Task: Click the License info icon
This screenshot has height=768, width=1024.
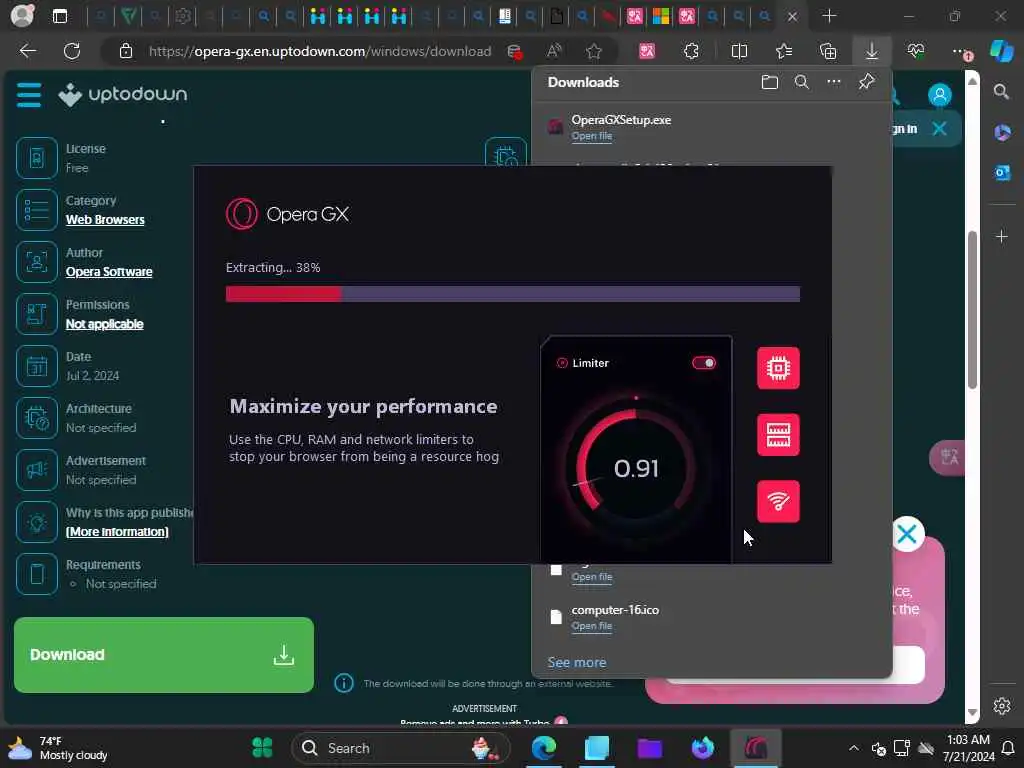Action: [x=37, y=158]
